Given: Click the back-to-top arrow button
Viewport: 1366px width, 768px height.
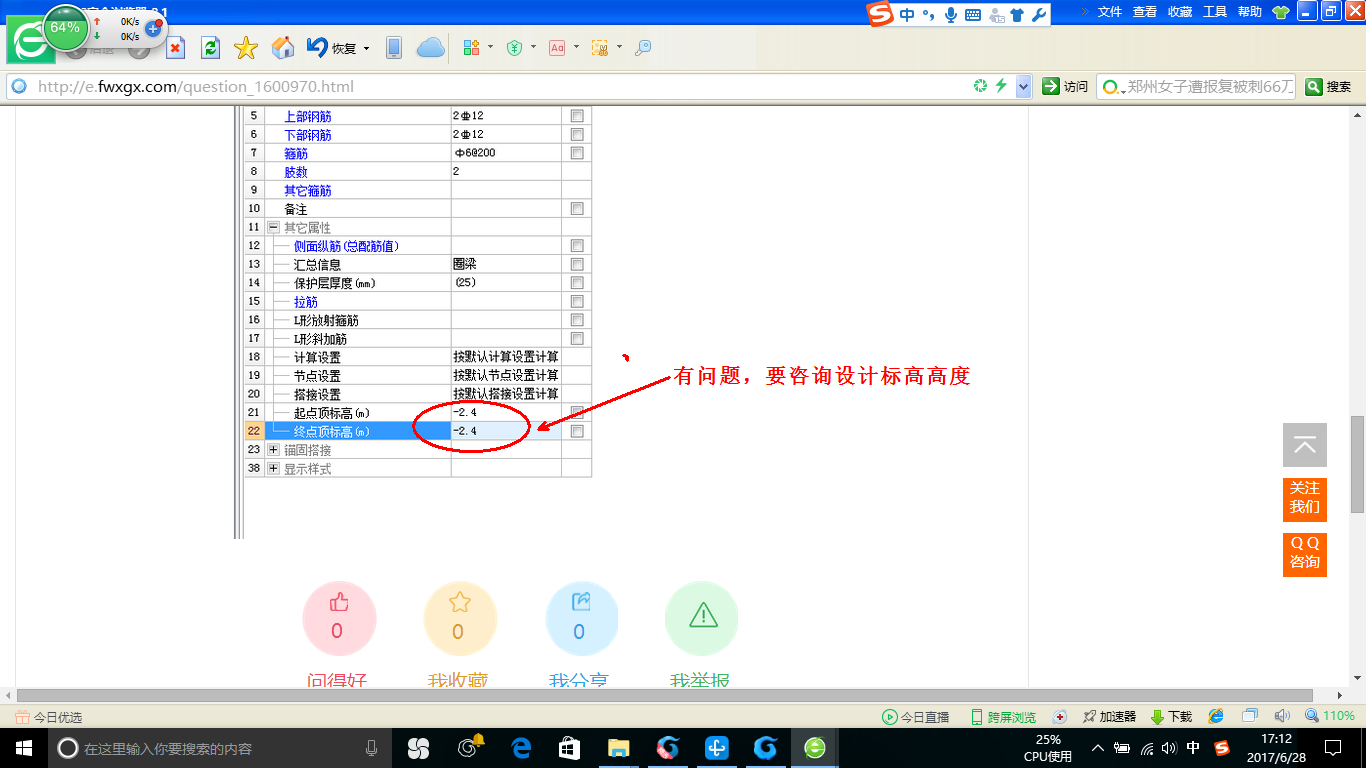Looking at the screenshot, I should pyautogui.click(x=1305, y=445).
